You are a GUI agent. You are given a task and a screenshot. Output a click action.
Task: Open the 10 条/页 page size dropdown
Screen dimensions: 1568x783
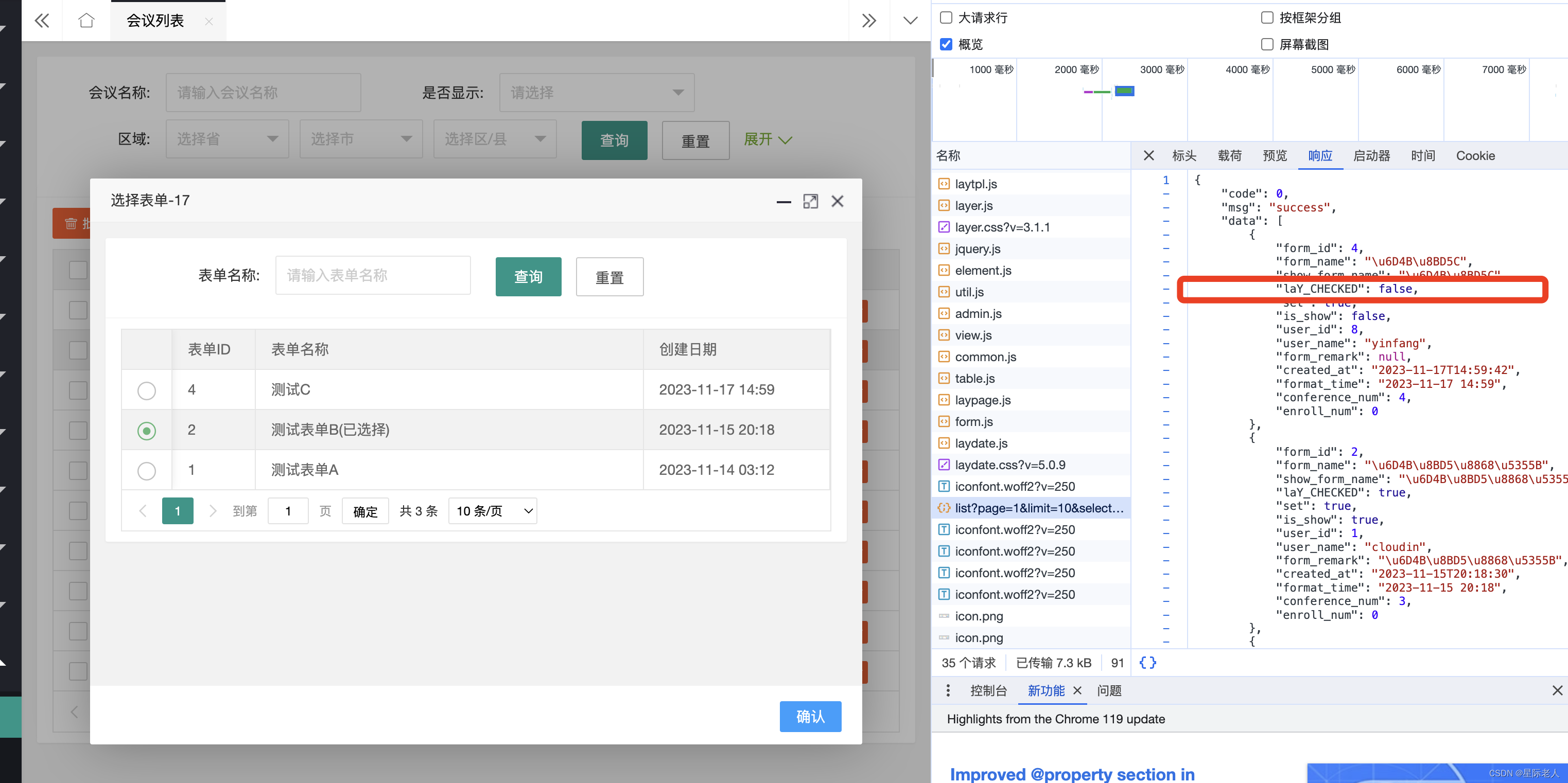point(493,511)
